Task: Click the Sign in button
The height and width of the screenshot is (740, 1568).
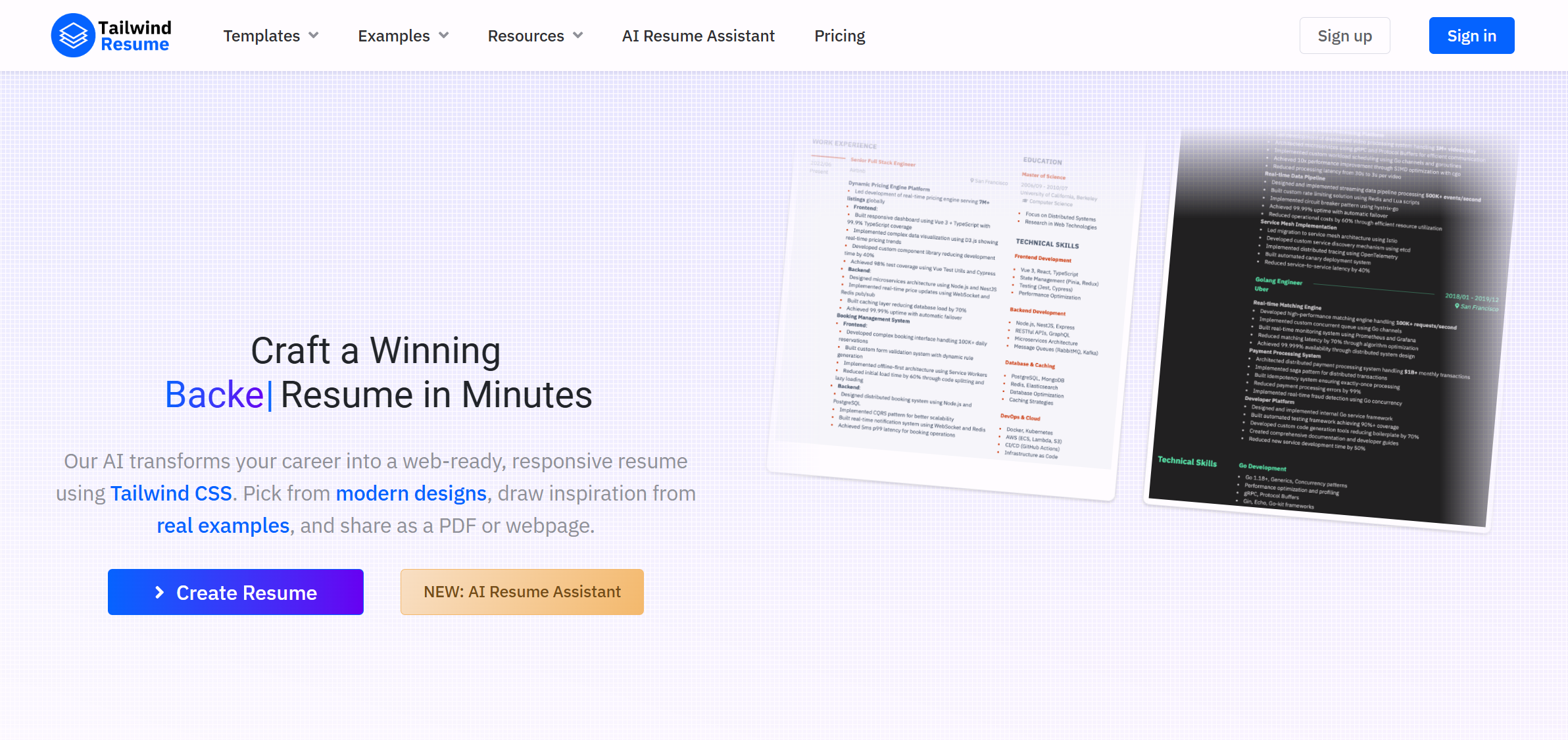Action: pos(1471,36)
